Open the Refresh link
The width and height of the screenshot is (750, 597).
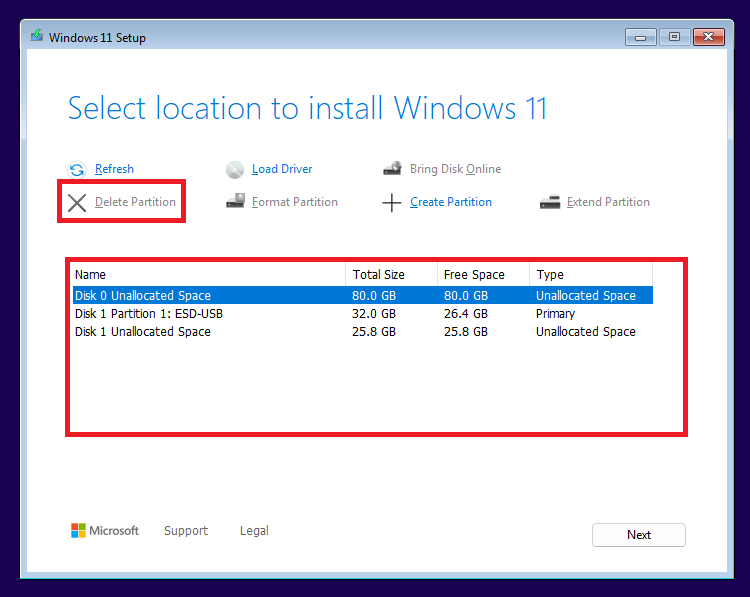click(x=114, y=169)
